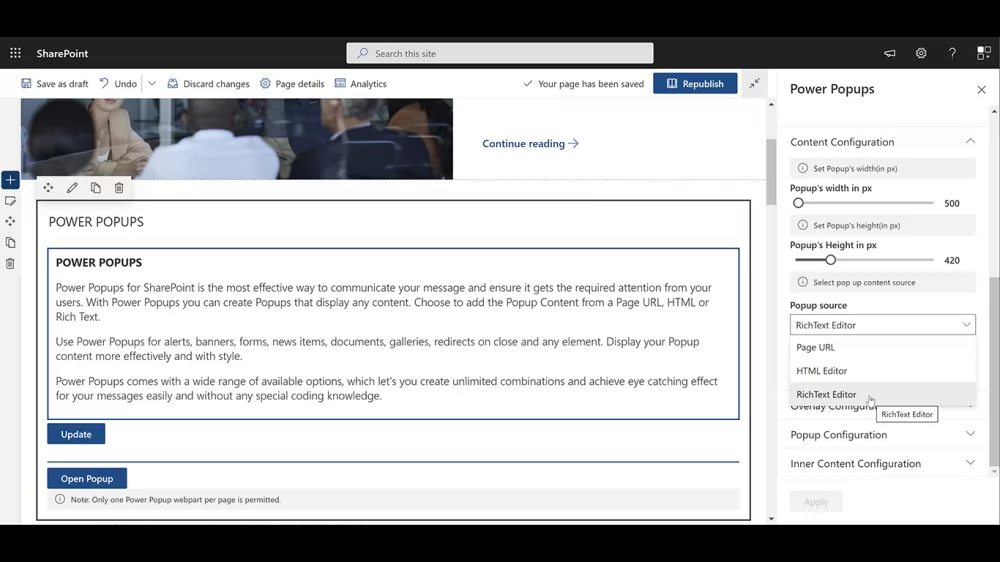The height and width of the screenshot is (562, 1000).
Task: Click the POWER POPUPS web part title
Action: tap(96, 222)
